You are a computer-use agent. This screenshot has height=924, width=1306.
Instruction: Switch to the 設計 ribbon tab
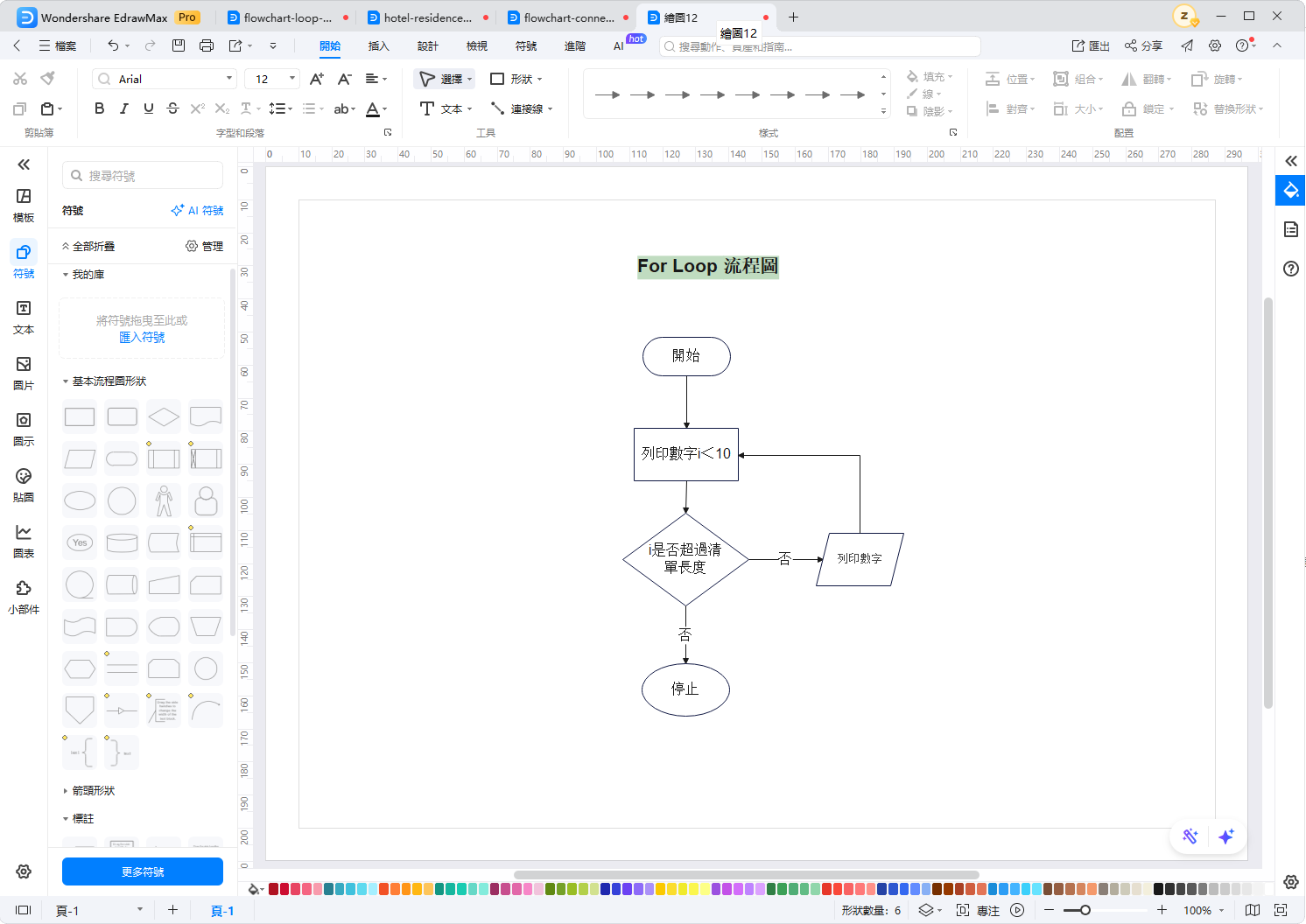(x=428, y=45)
